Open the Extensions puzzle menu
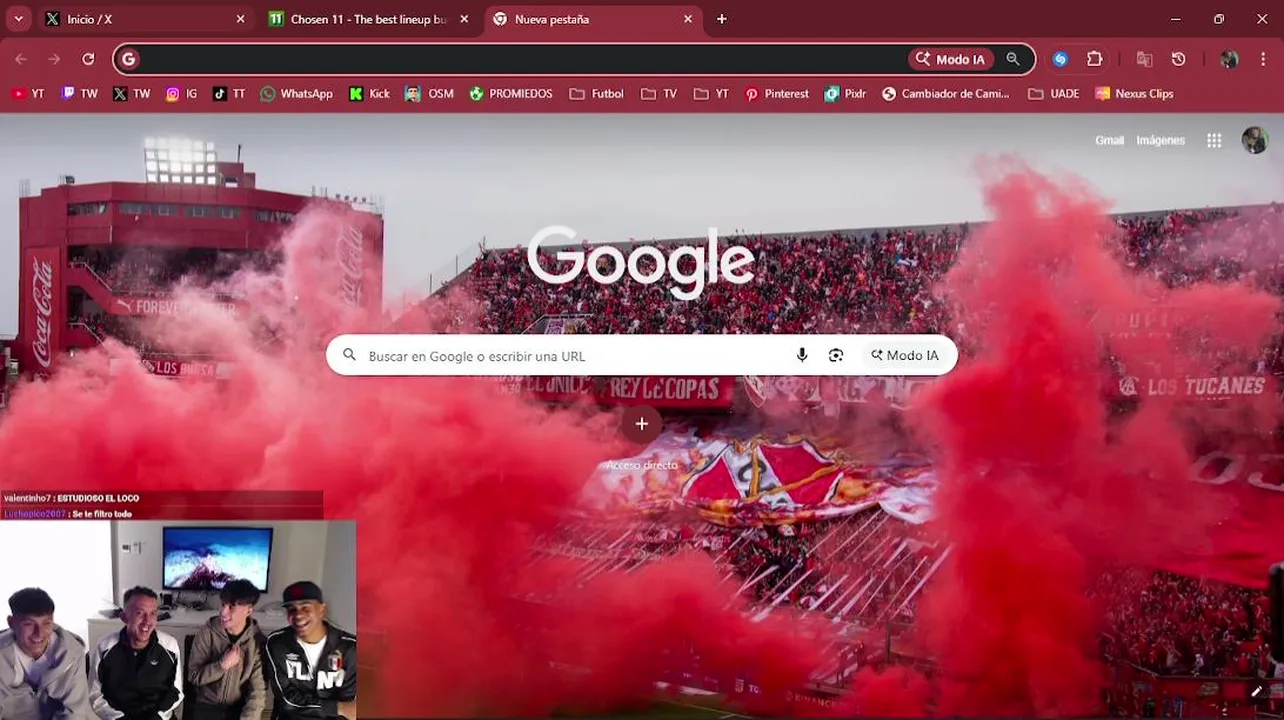Screen dimensions: 1284x720 (1095, 59)
